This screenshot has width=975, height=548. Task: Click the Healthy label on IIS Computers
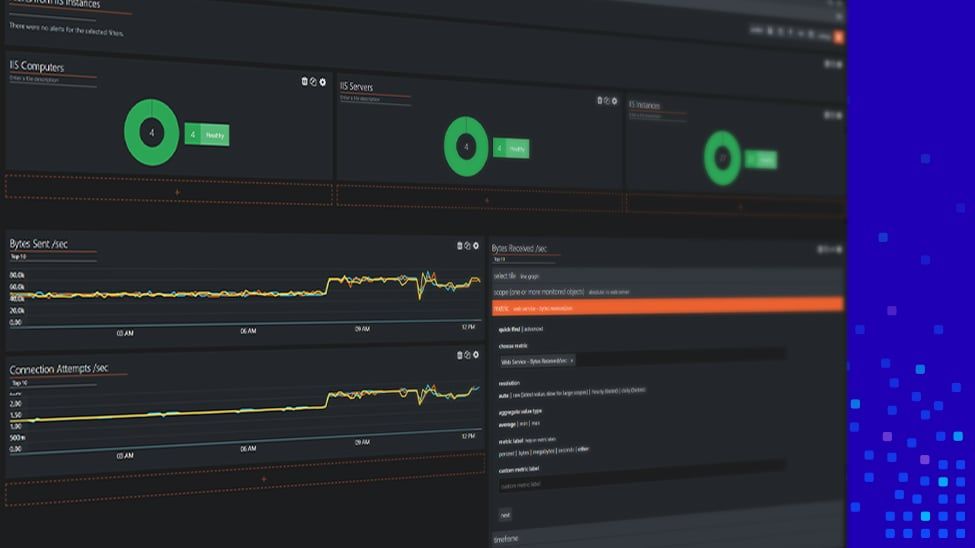(x=216, y=135)
